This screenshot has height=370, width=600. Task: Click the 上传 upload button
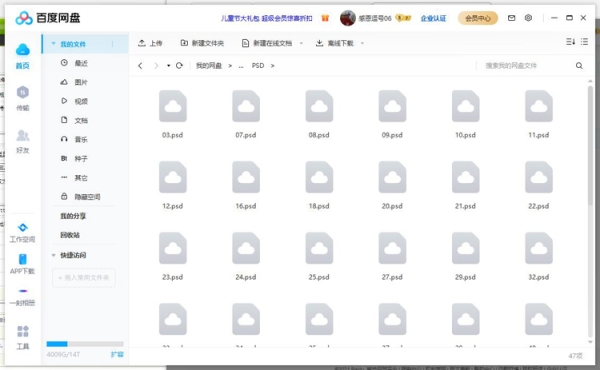tap(150, 43)
